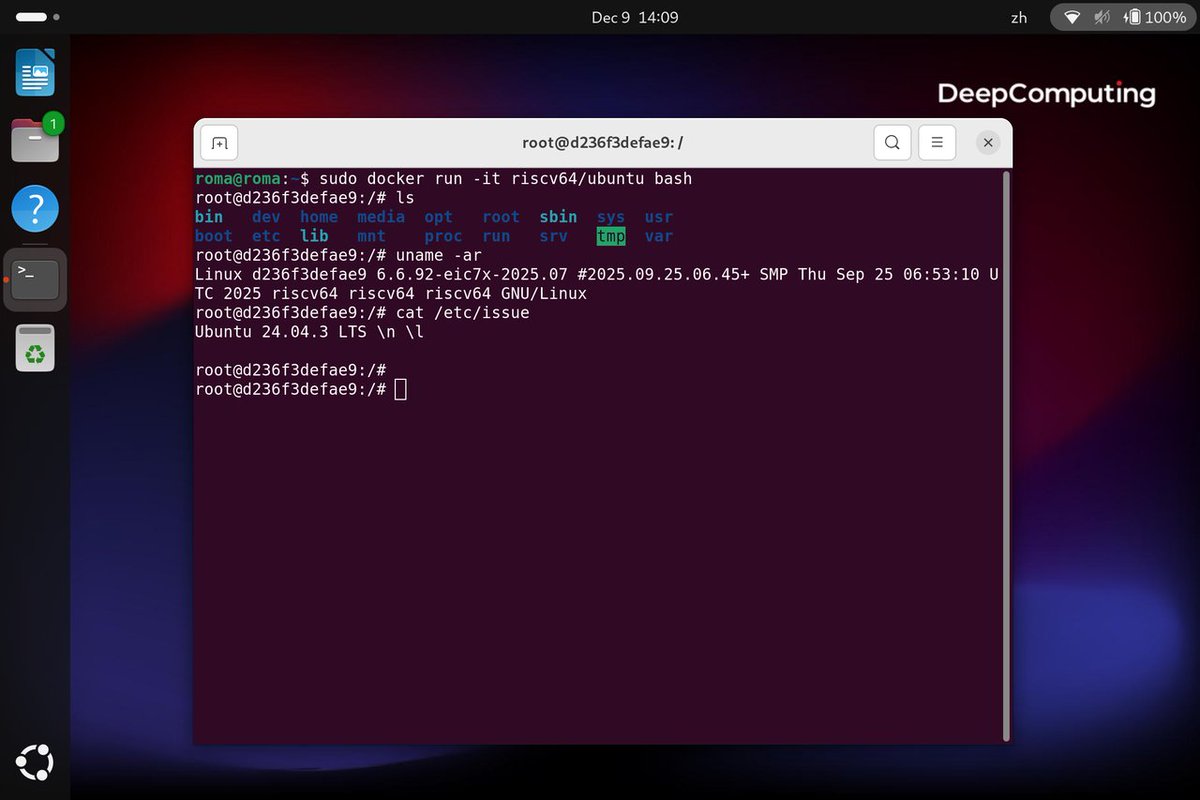
Task: Click terminal window title root@d236f3defae9
Action: (602, 143)
